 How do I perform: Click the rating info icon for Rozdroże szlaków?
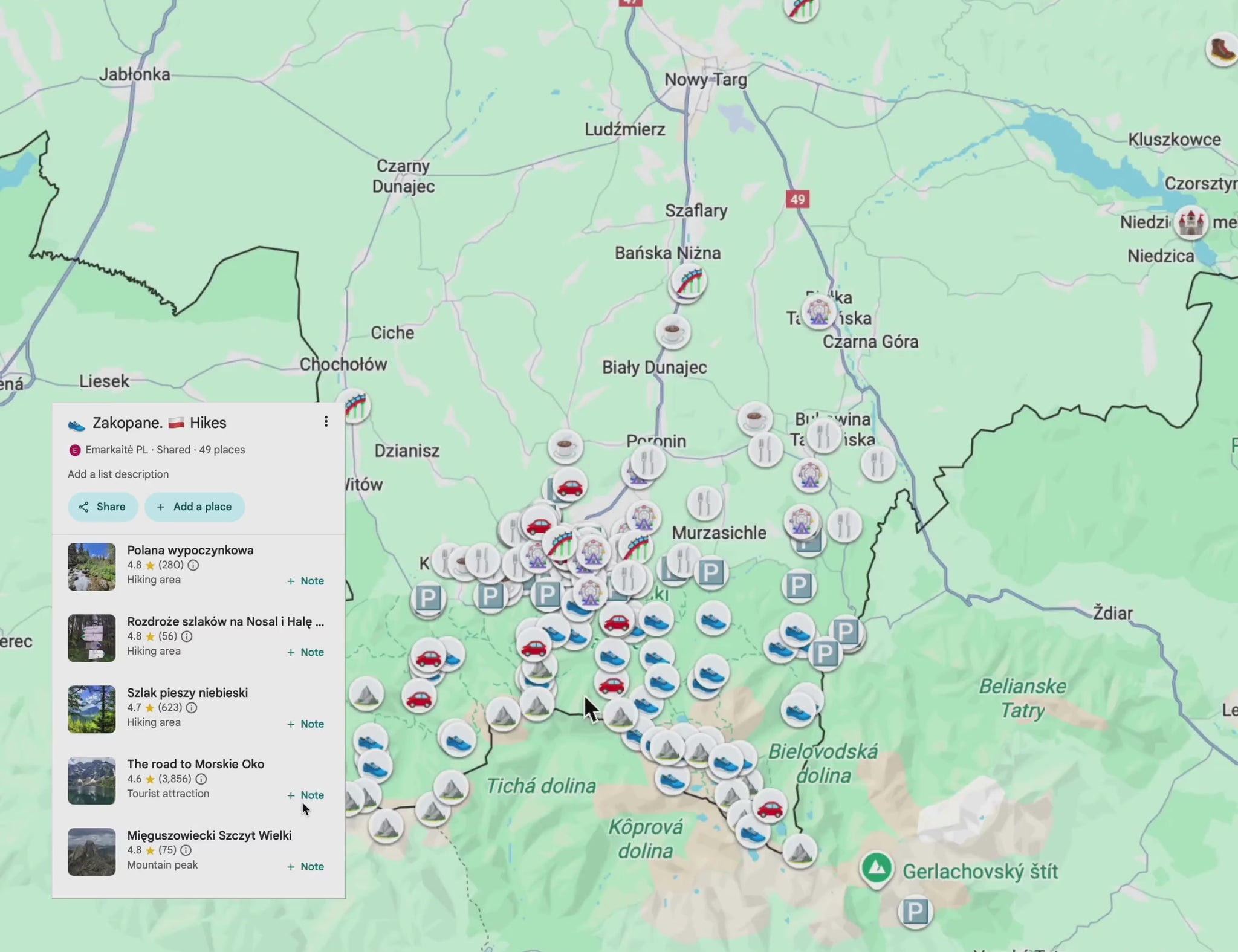point(187,636)
